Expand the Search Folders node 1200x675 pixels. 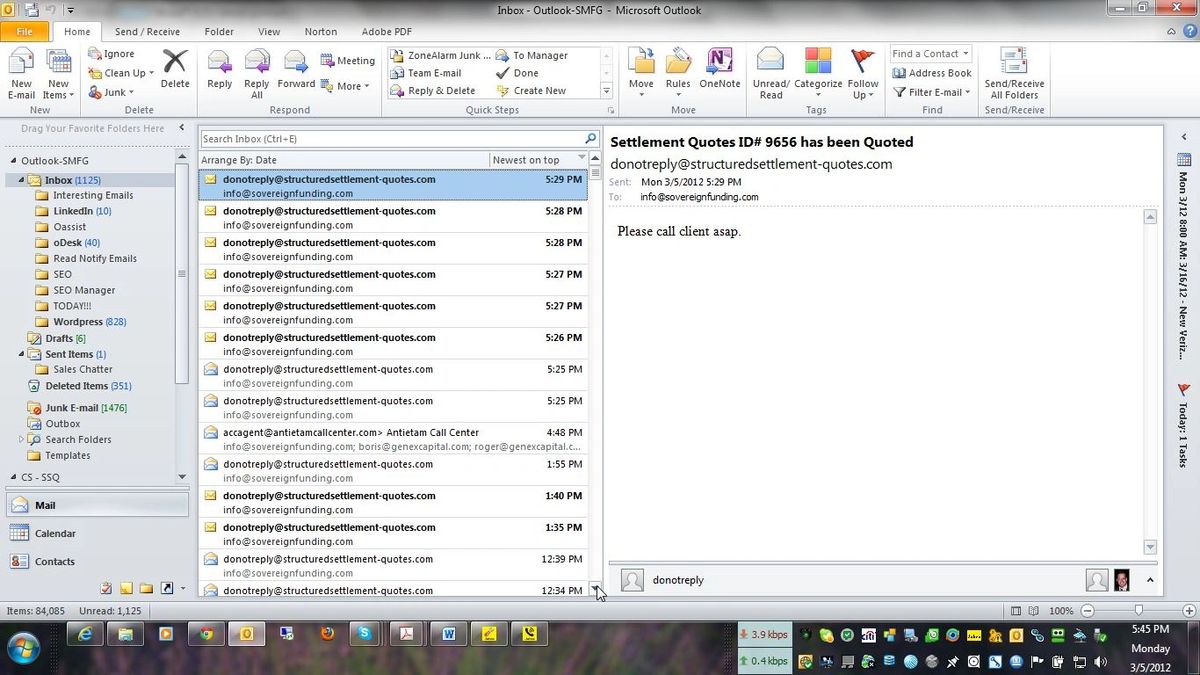(x=21, y=440)
